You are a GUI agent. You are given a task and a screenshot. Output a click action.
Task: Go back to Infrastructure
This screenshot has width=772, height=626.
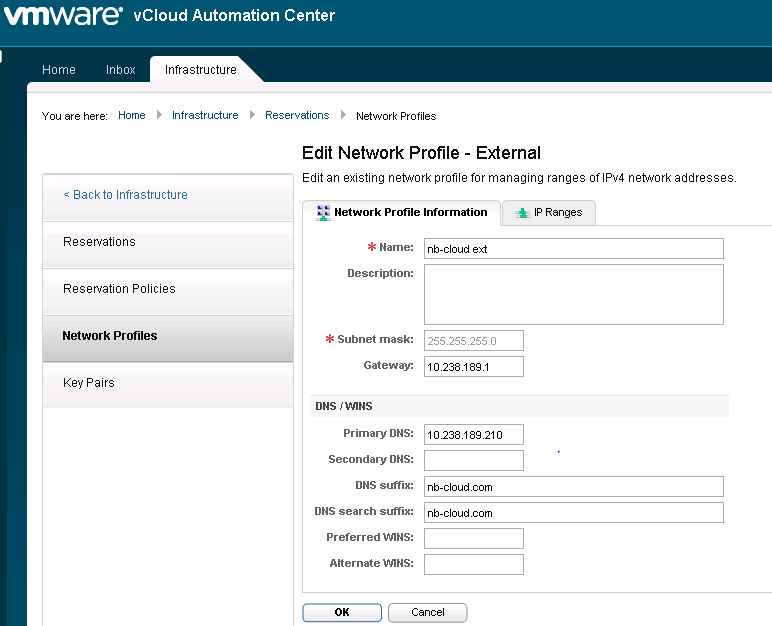(x=126, y=195)
